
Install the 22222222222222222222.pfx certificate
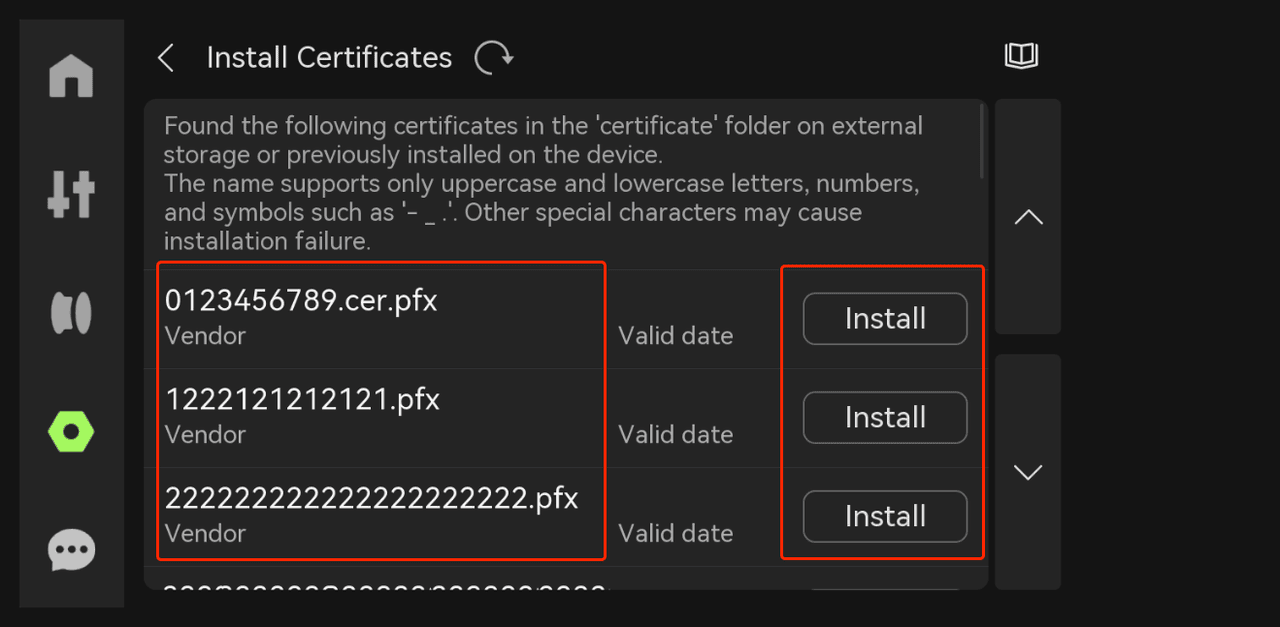[x=885, y=516]
